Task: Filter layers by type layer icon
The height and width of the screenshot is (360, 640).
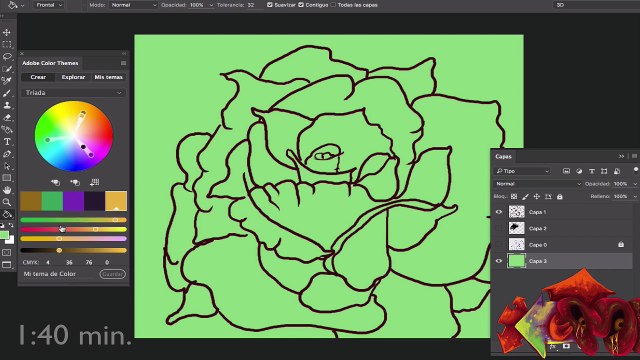Action: (x=591, y=171)
